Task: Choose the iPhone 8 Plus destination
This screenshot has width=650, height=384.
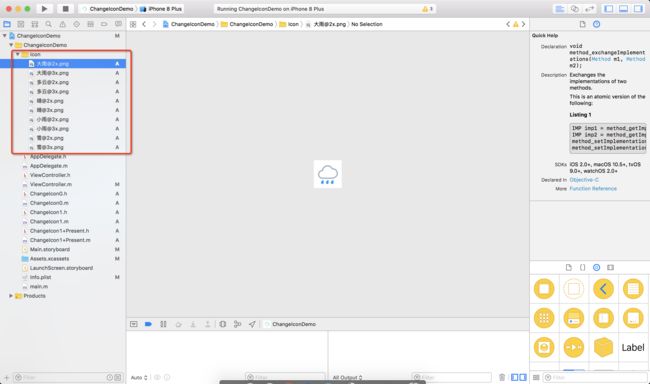Action: tap(161, 9)
